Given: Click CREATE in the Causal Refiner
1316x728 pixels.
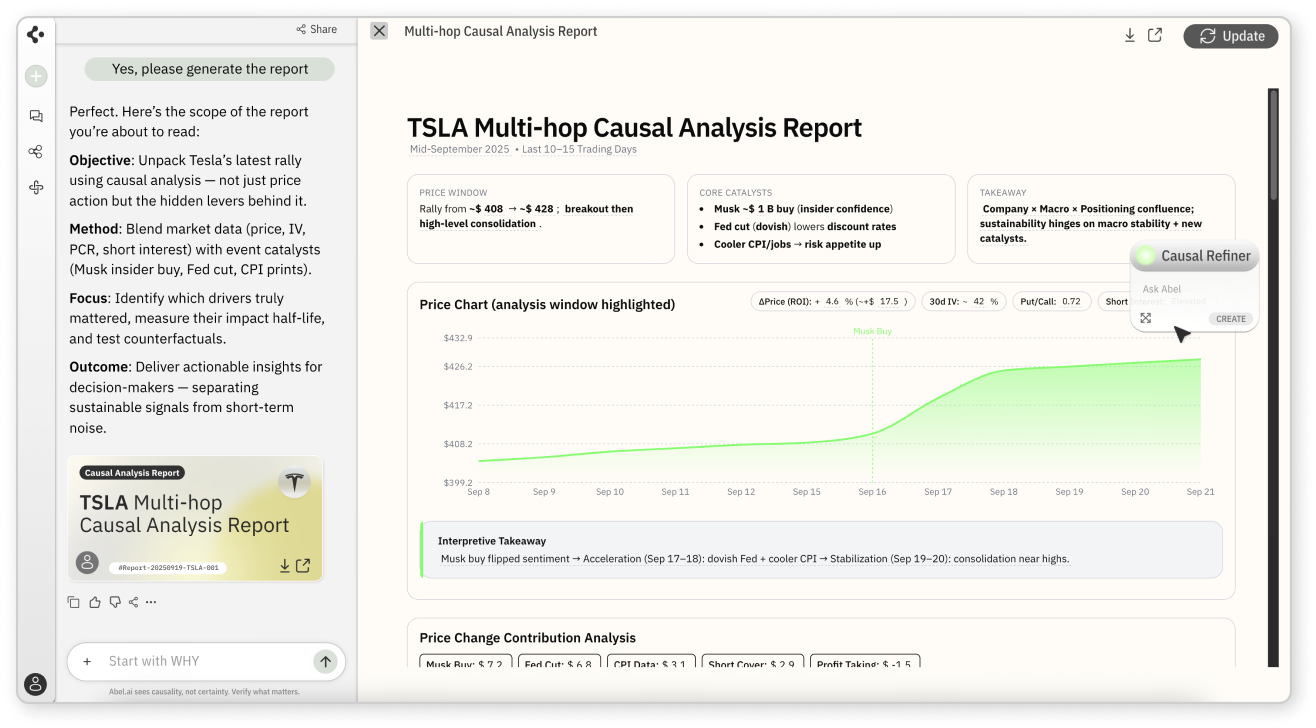Looking at the screenshot, I should click(x=1230, y=319).
